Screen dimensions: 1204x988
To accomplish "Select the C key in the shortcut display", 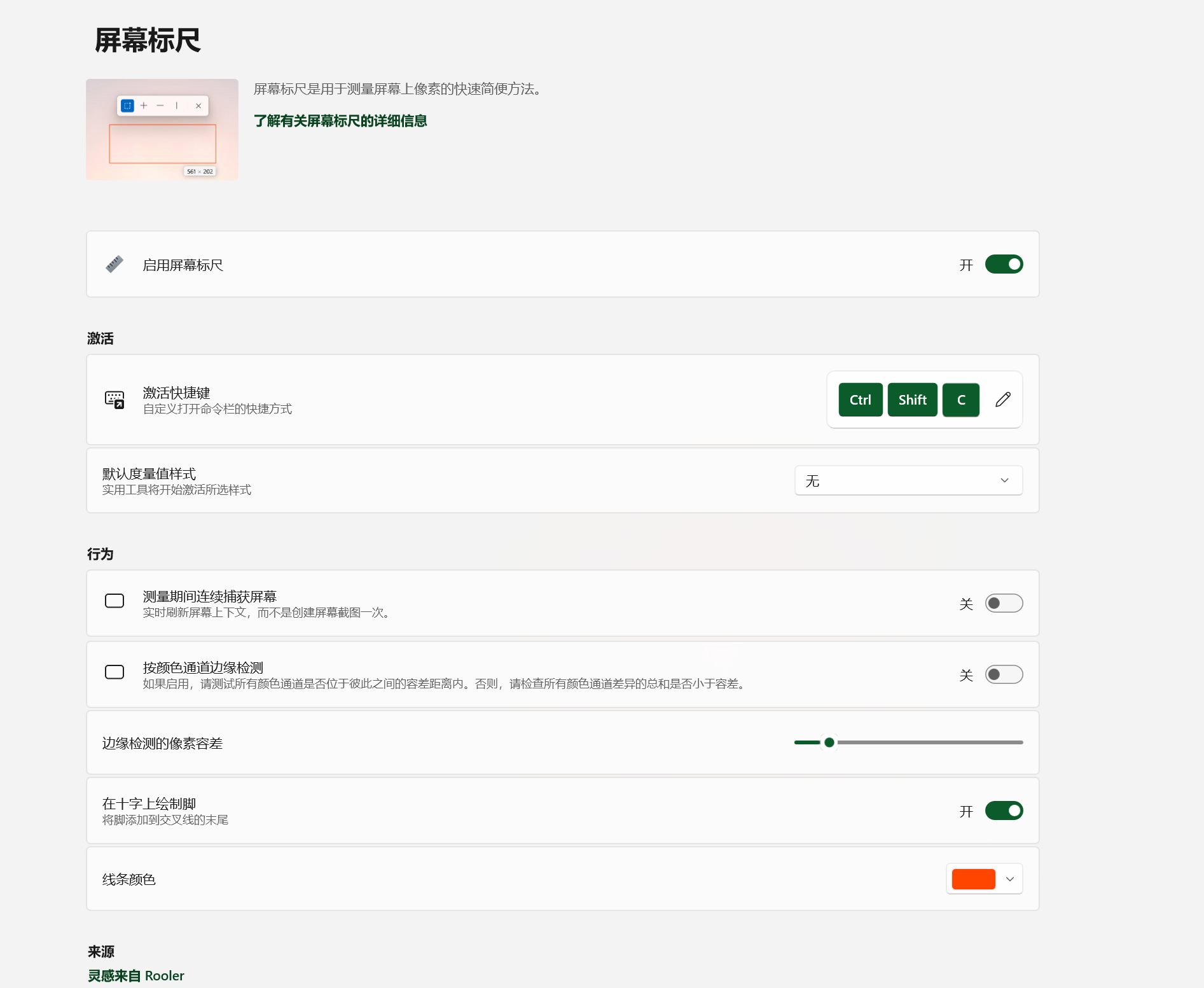I will tap(961, 400).
